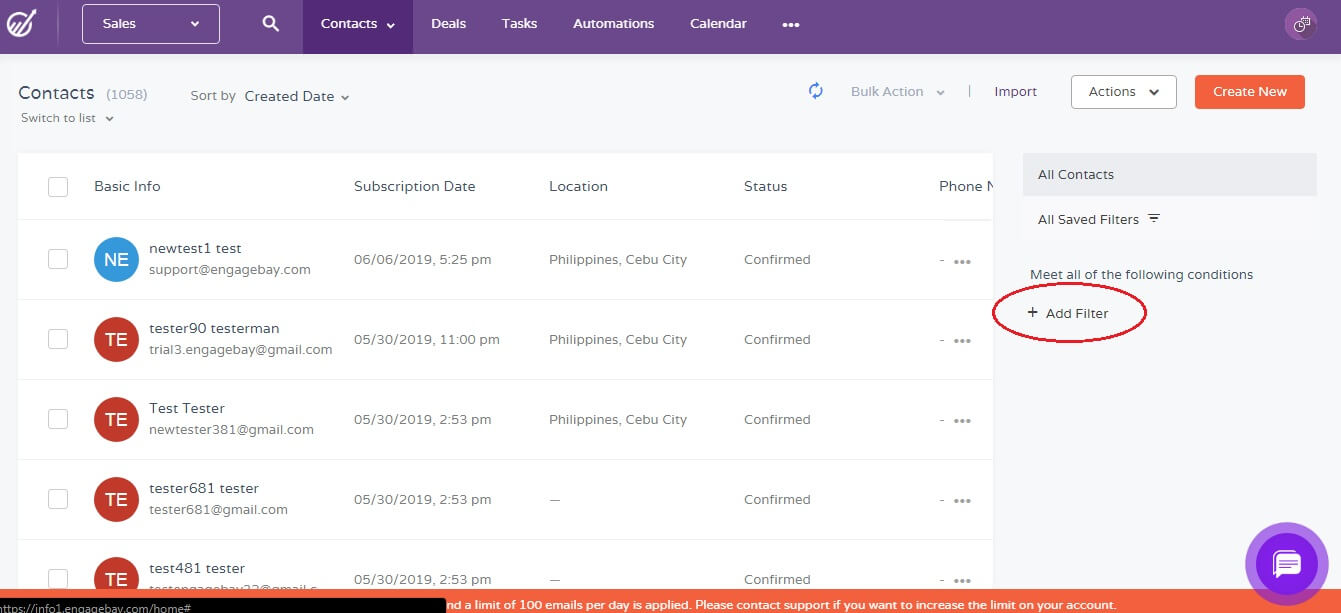This screenshot has width=1341, height=613.
Task: Expand the Sort by Created Date dropdown
Action: tap(297, 97)
